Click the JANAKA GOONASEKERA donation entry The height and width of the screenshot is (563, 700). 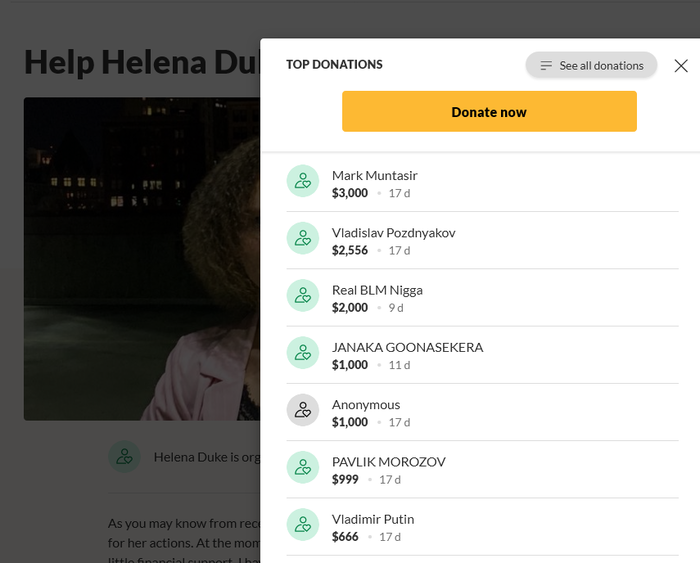(x=482, y=355)
